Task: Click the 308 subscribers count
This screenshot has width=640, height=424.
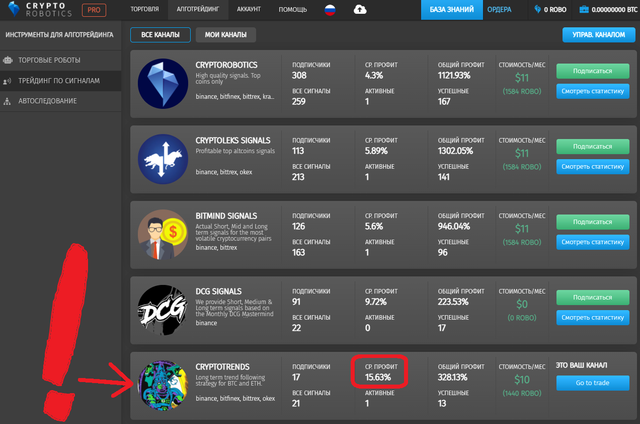Action: tap(299, 76)
